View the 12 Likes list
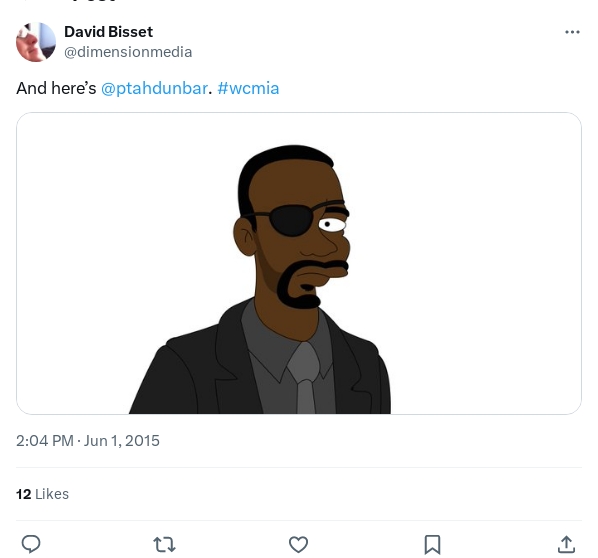 click(42, 494)
